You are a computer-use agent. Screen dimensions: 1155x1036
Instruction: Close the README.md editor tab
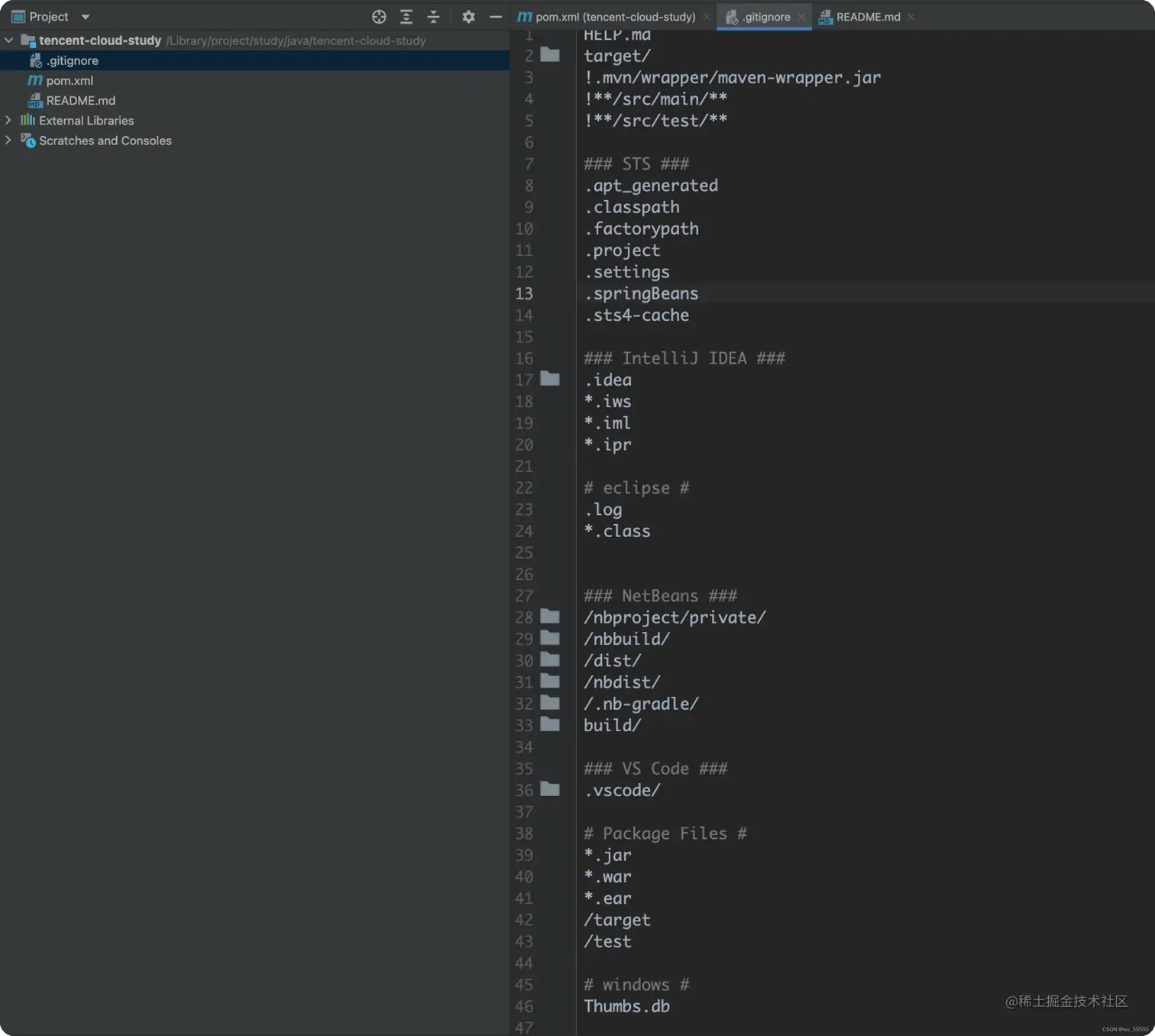coord(911,17)
